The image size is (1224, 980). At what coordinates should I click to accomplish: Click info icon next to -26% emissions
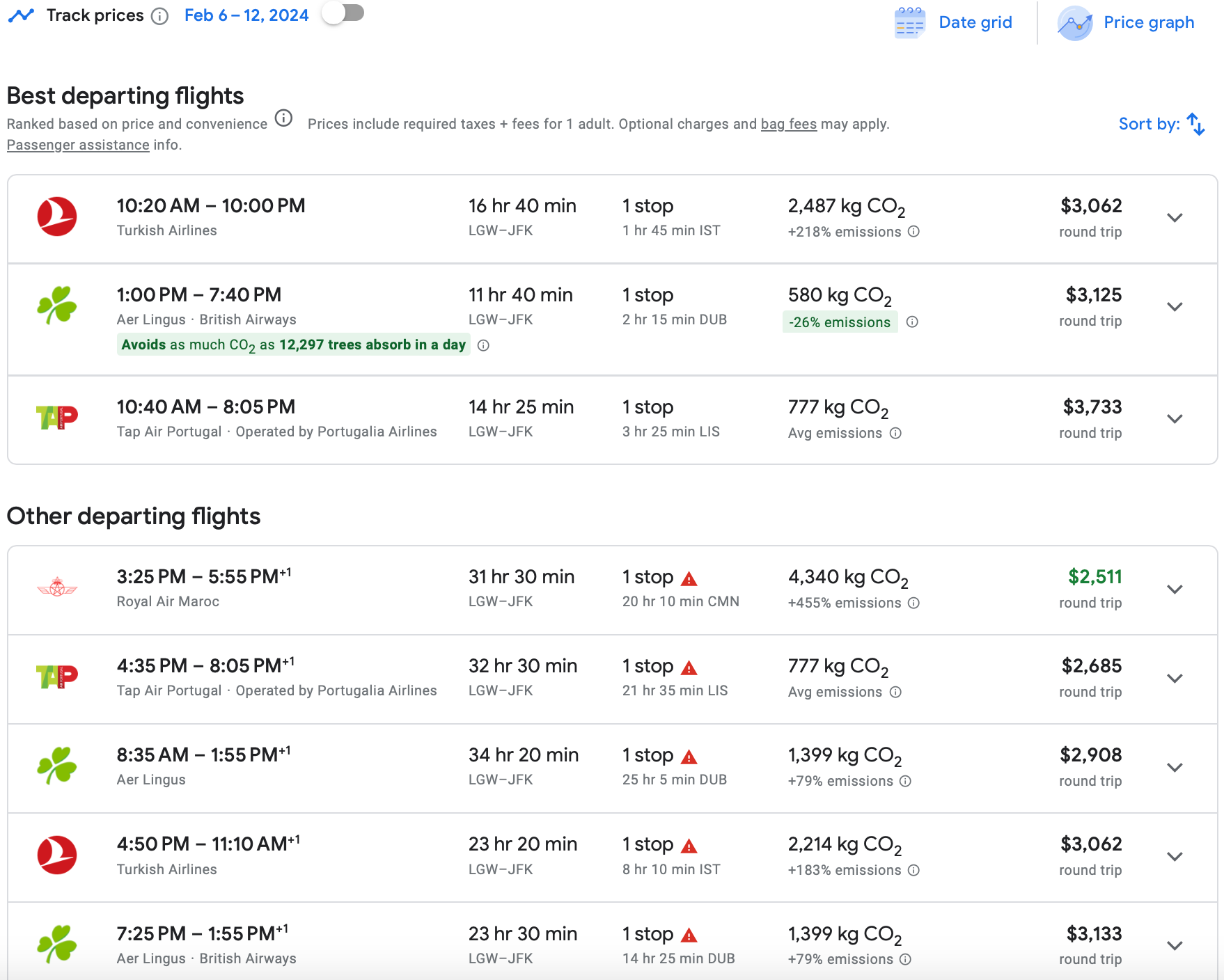(x=912, y=322)
